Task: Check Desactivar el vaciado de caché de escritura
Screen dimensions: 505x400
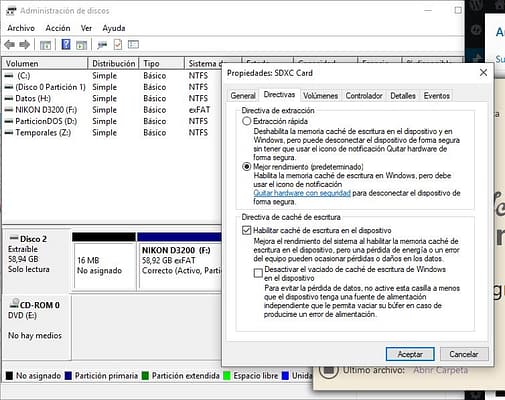Action: click(258, 273)
